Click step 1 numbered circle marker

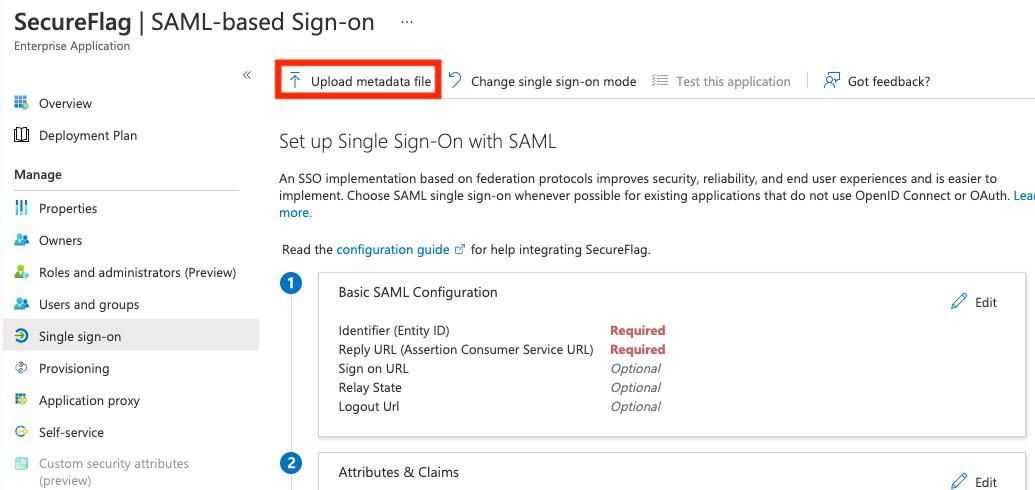pyautogui.click(x=290, y=284)
